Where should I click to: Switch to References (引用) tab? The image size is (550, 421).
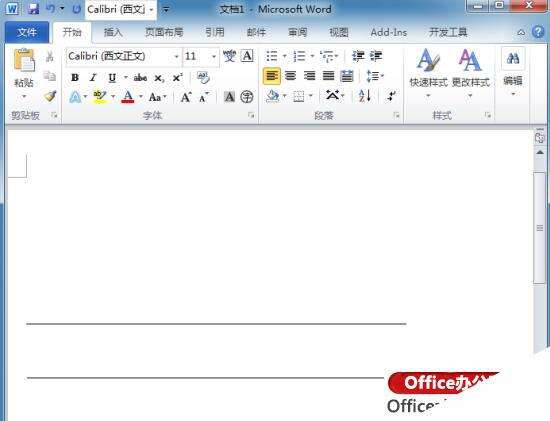[x=215, y=32]
